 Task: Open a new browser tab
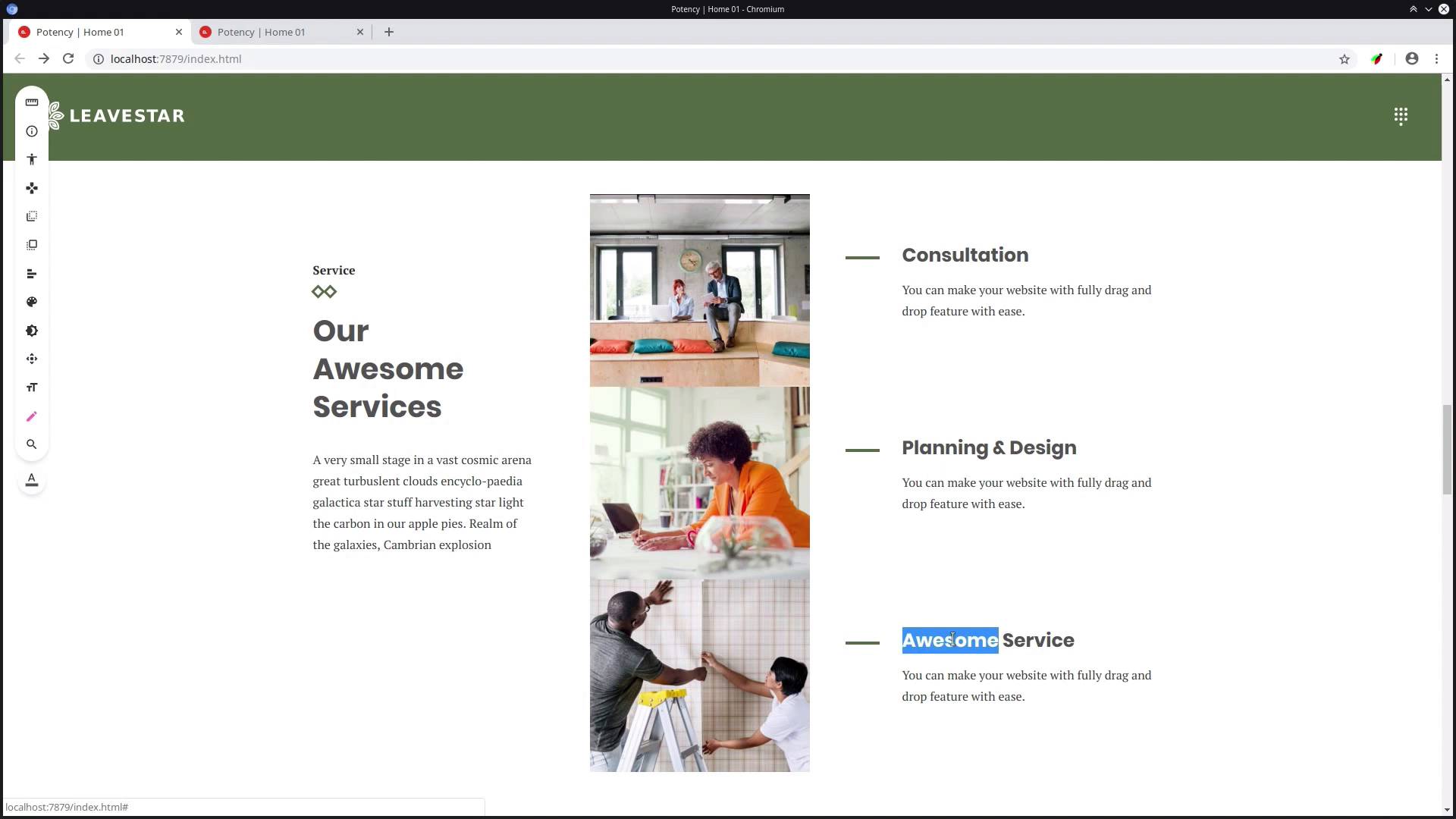pos(389,32)
